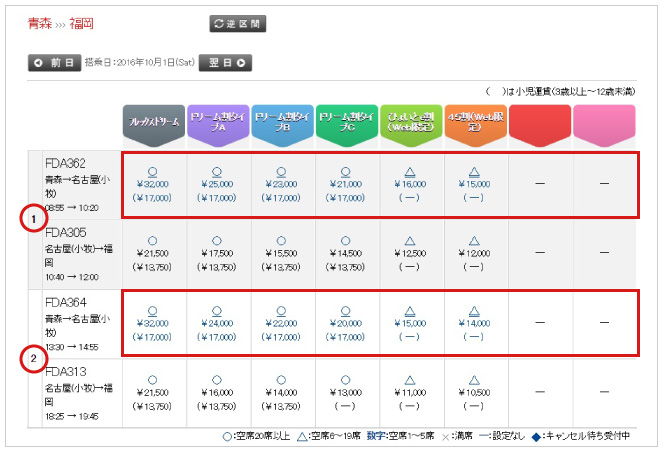Click the ¥11,000 price for FDA313

point(410,393)
